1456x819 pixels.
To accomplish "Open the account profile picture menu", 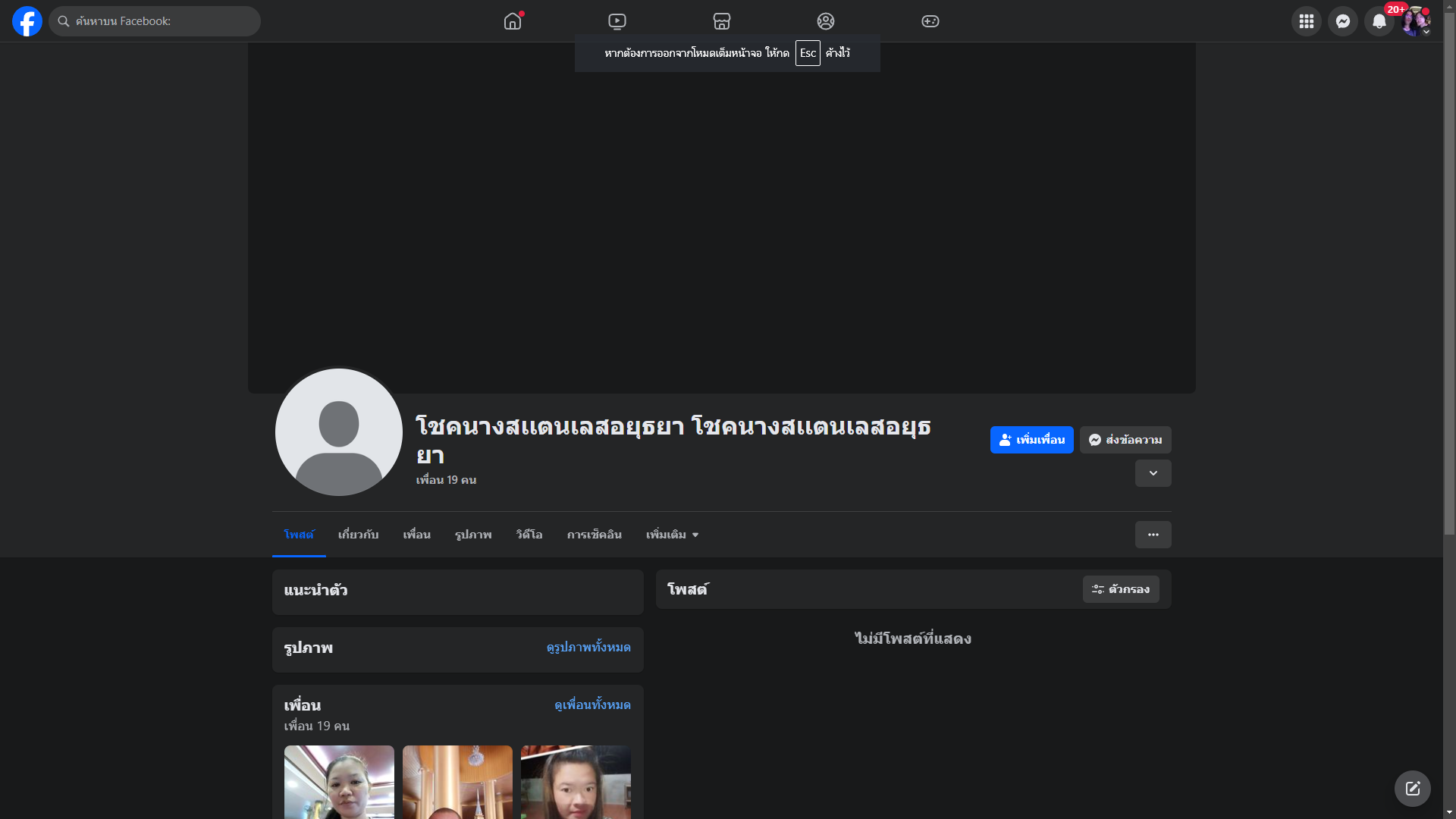I will click(1415, 21).
